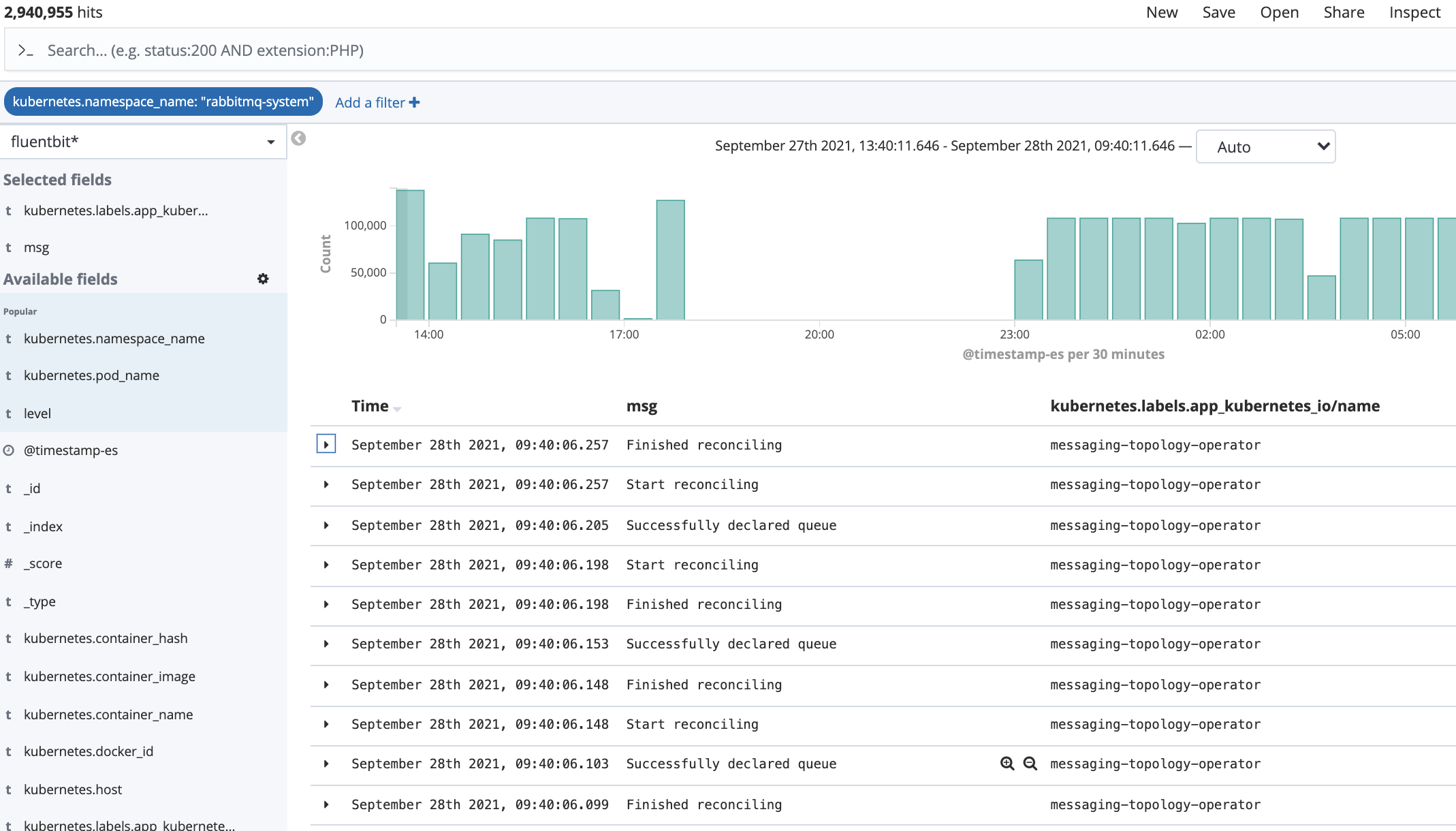Click the Save link in the top bar
Image resolution: width=1456 pixels, height=831 pixels.
1218,12
